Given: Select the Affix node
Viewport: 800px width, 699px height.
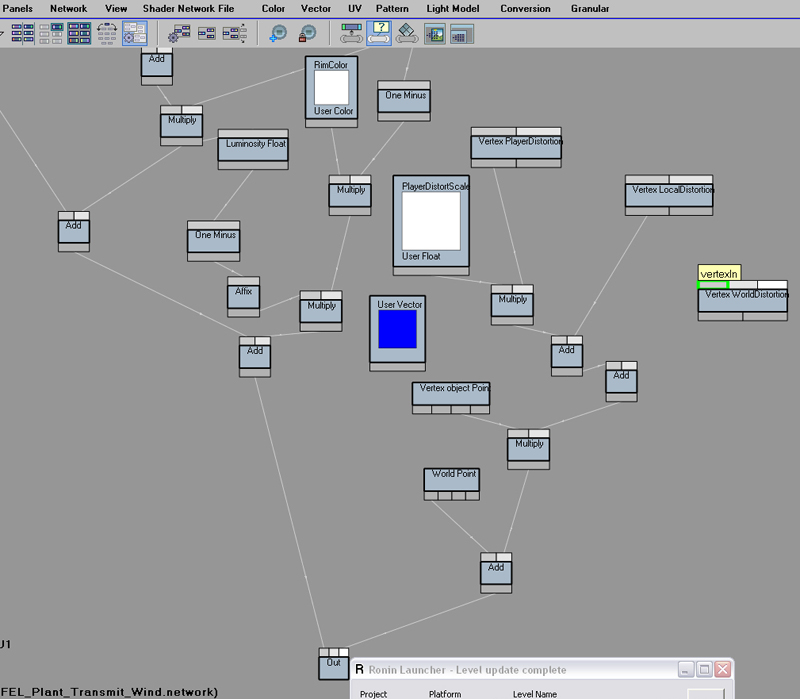Looking at the screenshot, I should (x=243, y=296).
